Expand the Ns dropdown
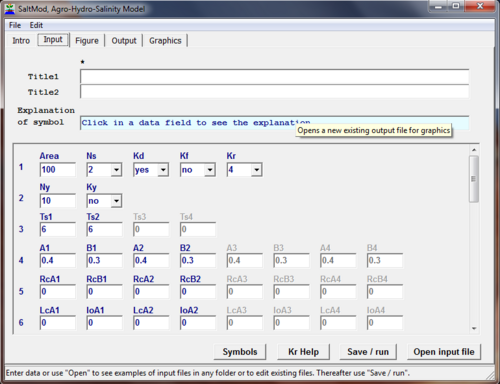This screenshot has width=500, height=384. 116,170
